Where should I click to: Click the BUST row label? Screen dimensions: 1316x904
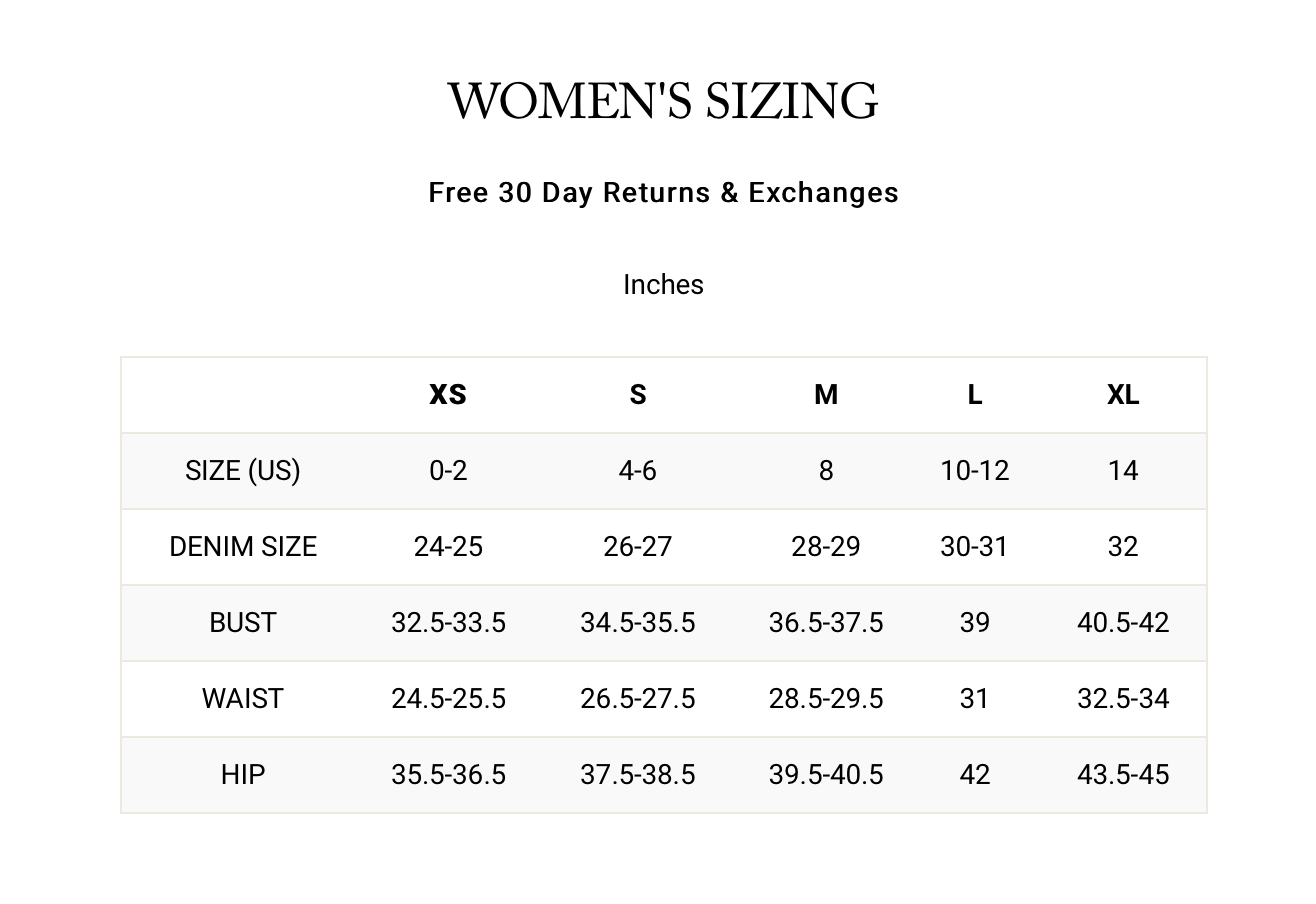pos(243,623)
